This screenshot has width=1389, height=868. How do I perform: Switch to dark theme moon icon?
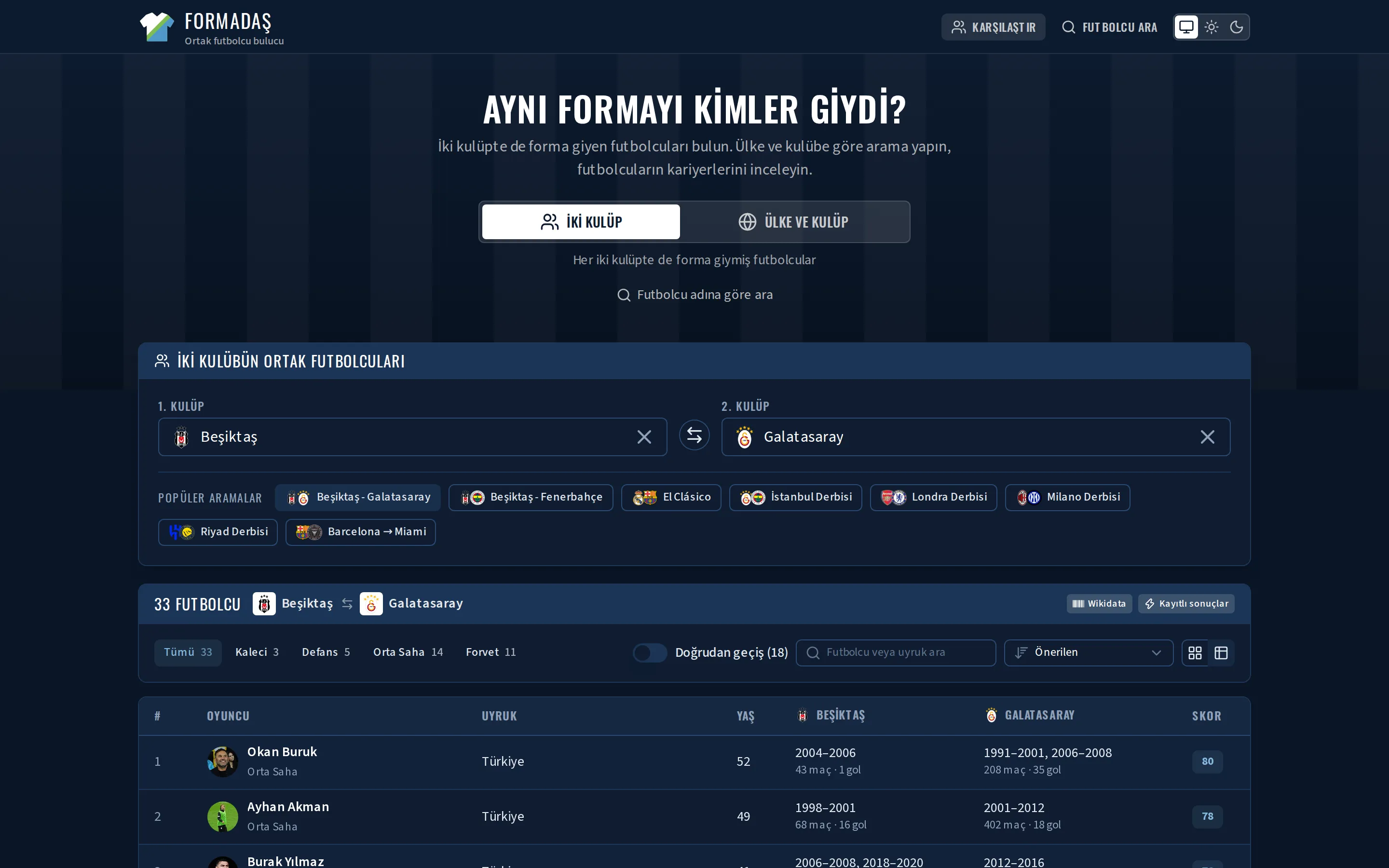coord(1236,27)
